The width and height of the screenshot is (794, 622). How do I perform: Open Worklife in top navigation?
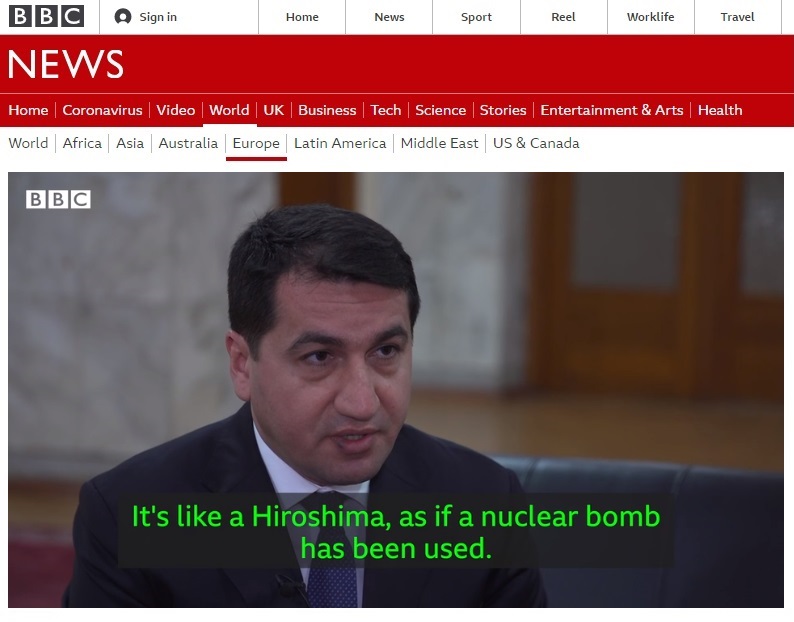point(650,17)
